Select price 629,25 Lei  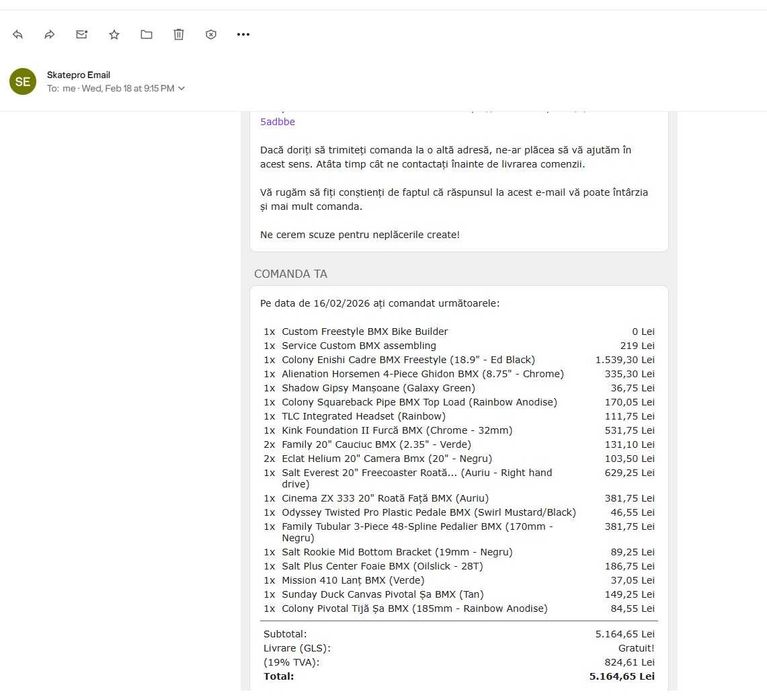(x=630, y=473)
